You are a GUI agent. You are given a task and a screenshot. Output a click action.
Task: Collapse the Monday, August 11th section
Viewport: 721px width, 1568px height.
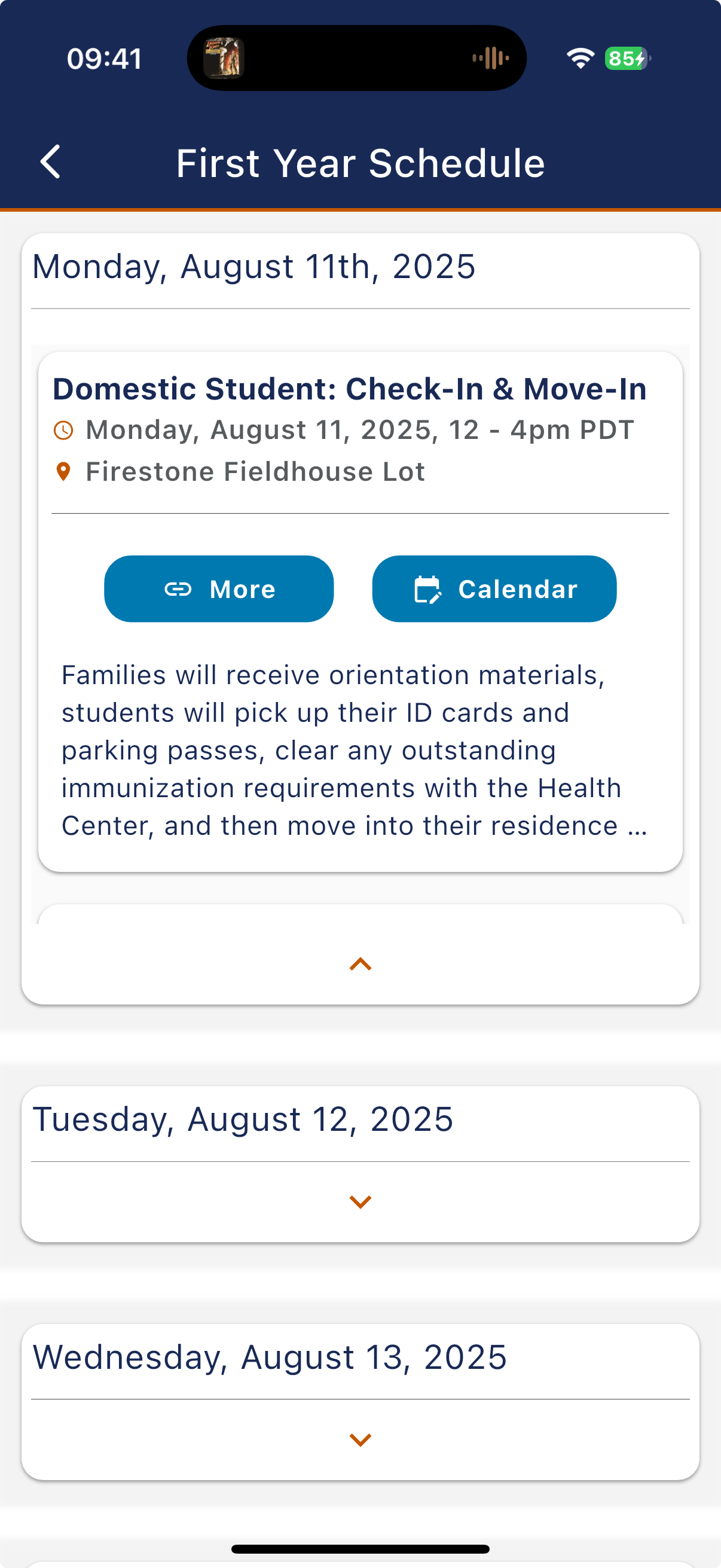pos(360,964)
